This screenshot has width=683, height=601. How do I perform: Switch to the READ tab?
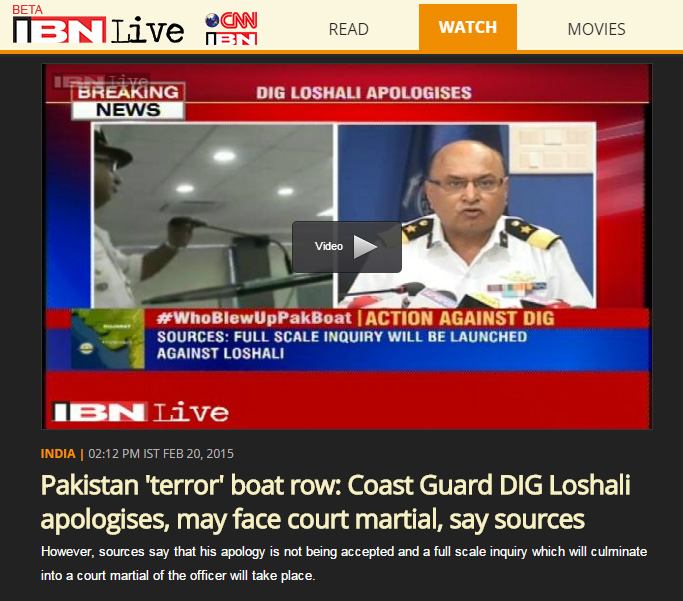pos(348,29)
